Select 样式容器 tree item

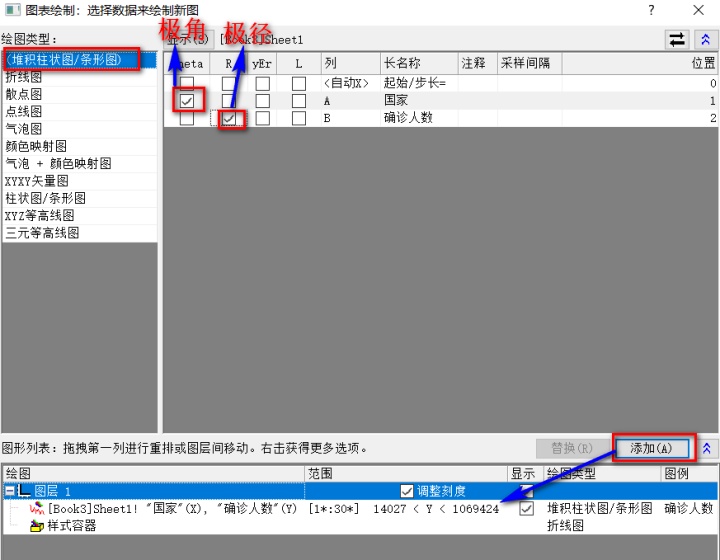[x=72, y=526]
